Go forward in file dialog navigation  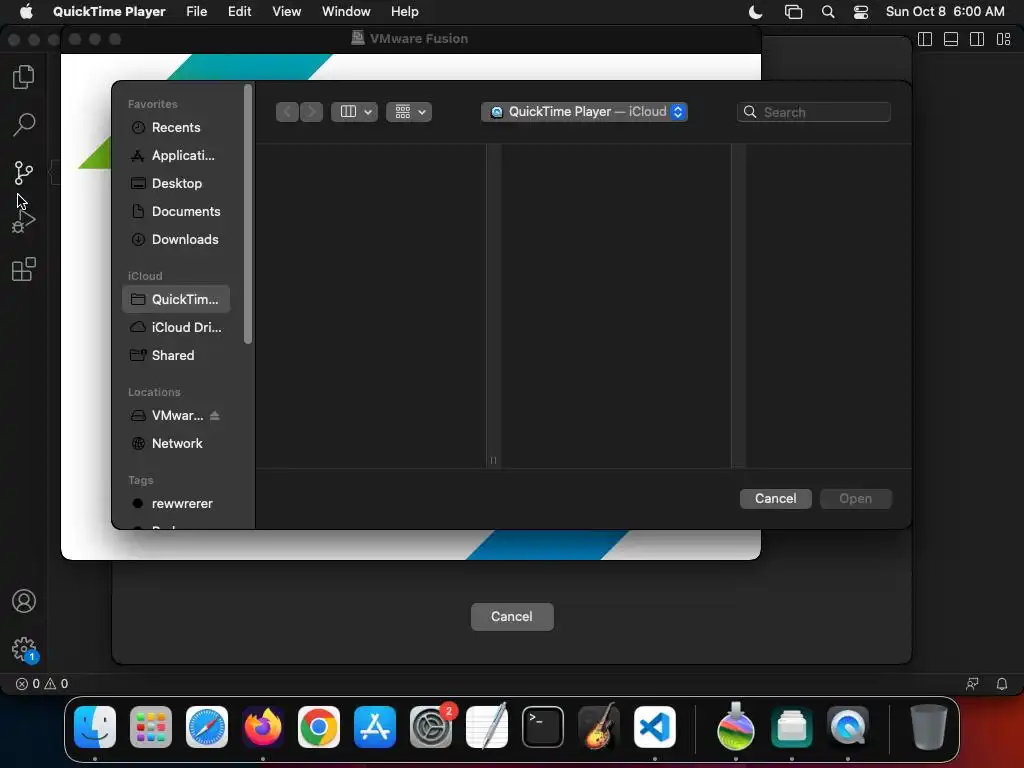(312, 112)
